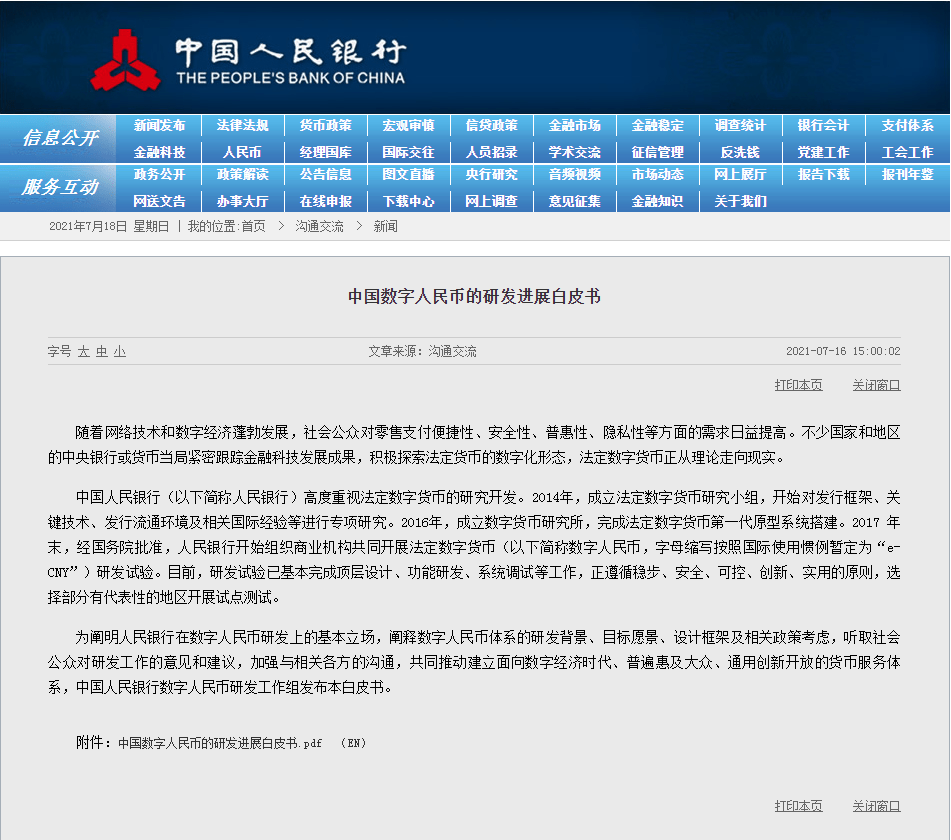Open 在线申报 navigation item
951x840 pixels.
coord(325,201)
